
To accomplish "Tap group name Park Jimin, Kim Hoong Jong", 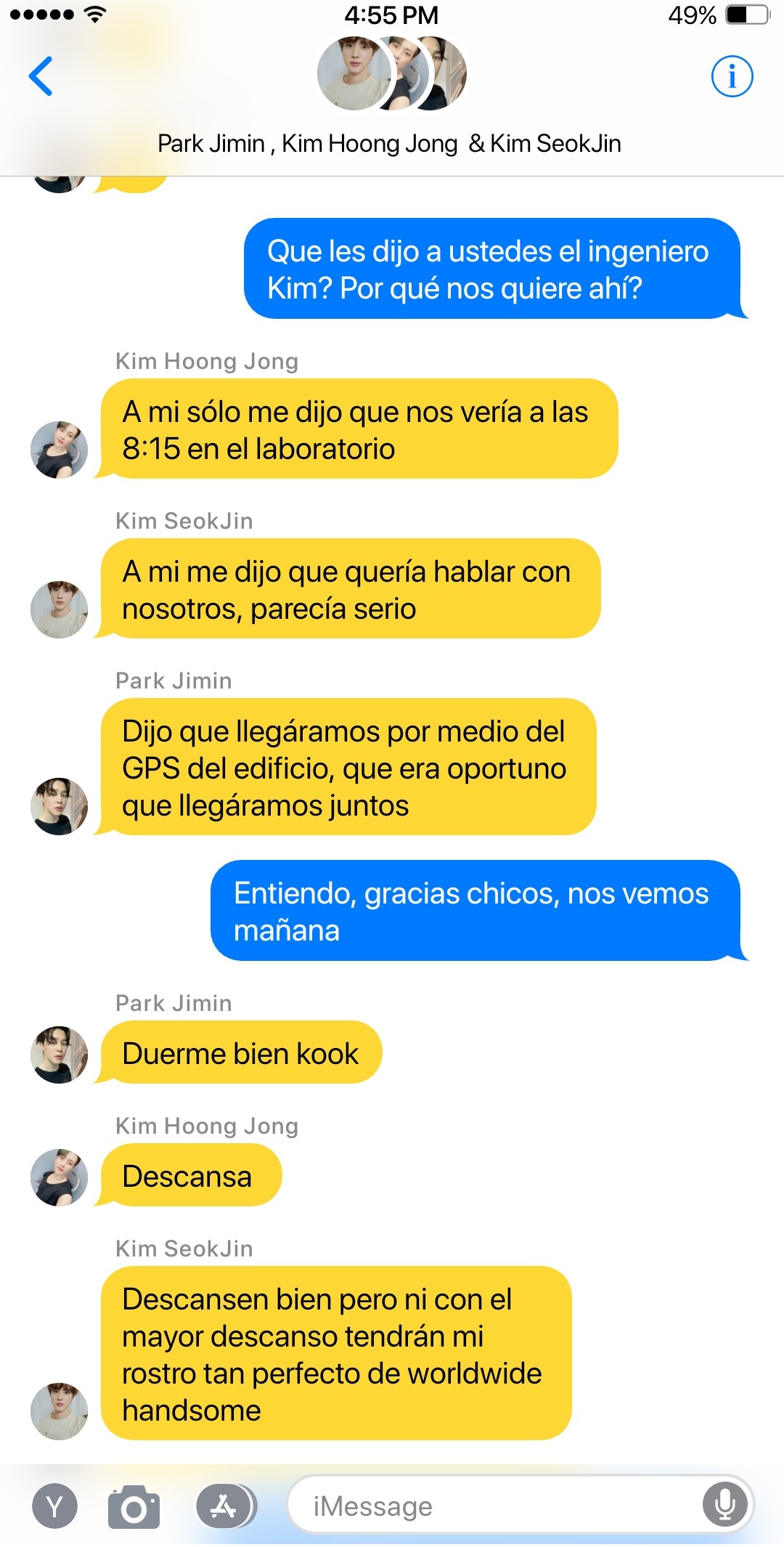I will tap(389, 144).
